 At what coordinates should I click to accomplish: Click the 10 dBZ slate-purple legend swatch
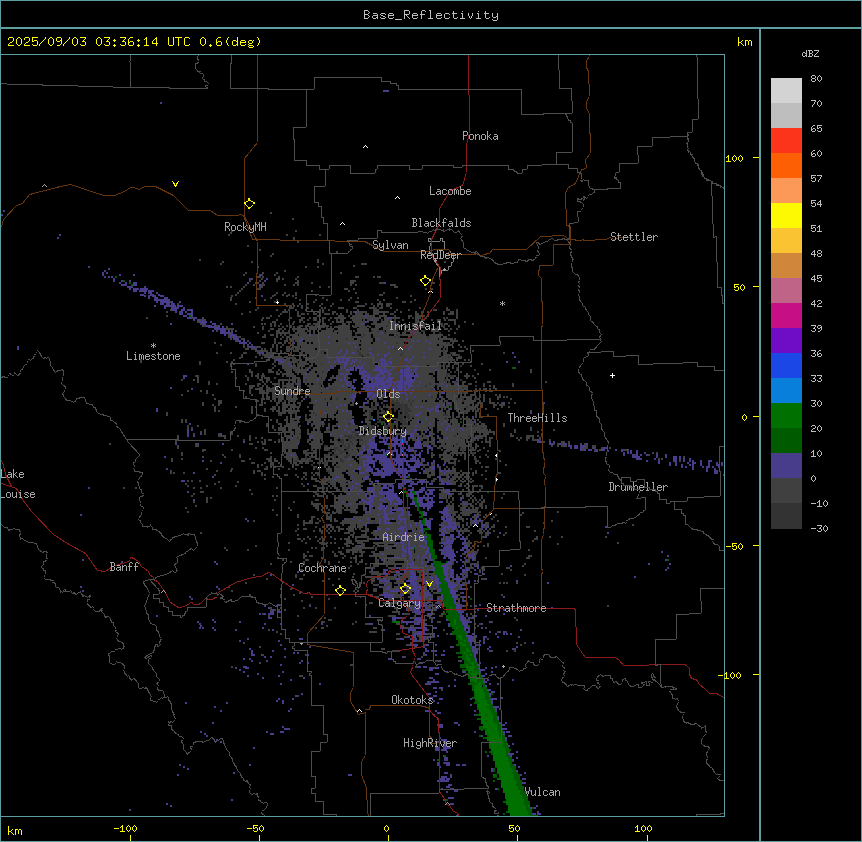click(x=786, y=466)
